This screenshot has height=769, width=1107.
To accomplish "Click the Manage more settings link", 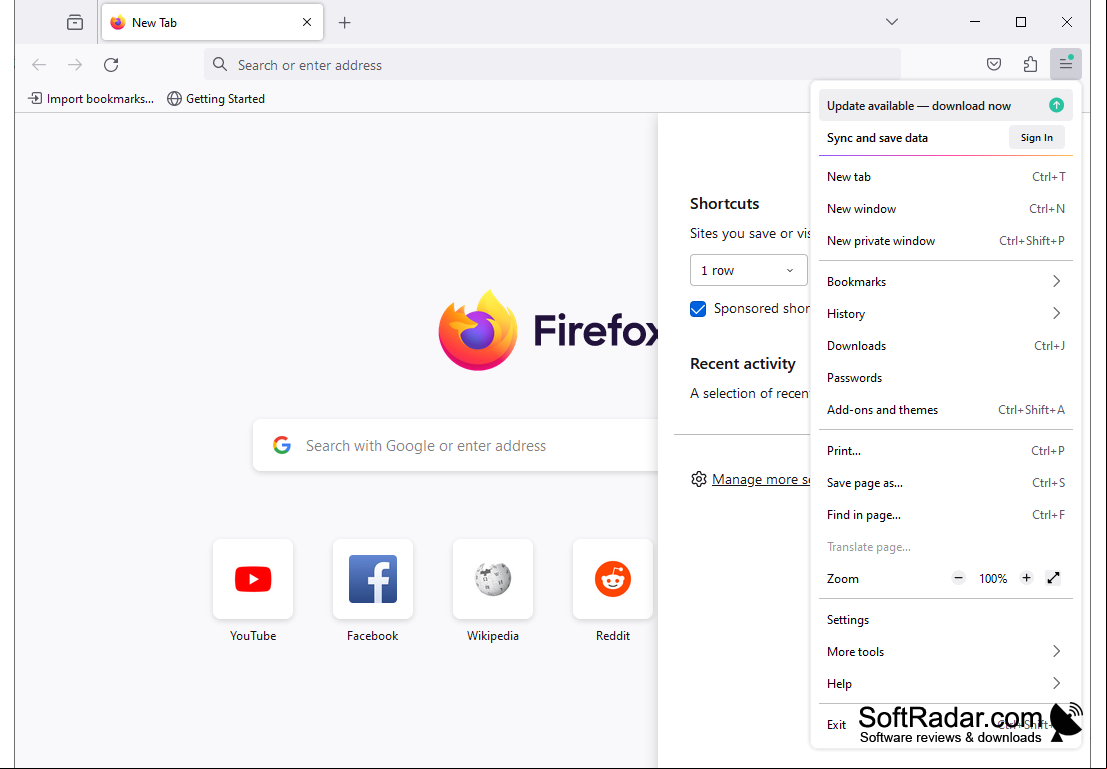I will (761, 479).
